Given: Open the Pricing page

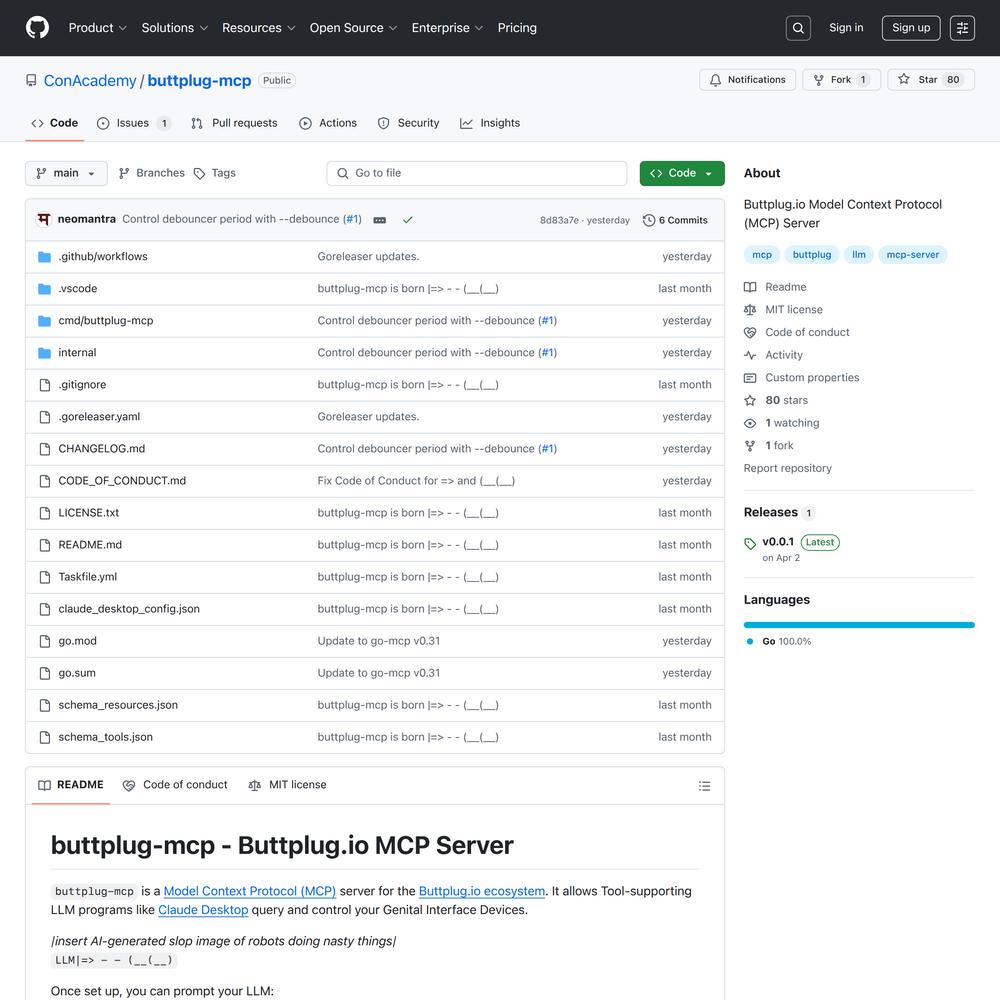Looking at the screenshot, I should [x=517, y=28].
